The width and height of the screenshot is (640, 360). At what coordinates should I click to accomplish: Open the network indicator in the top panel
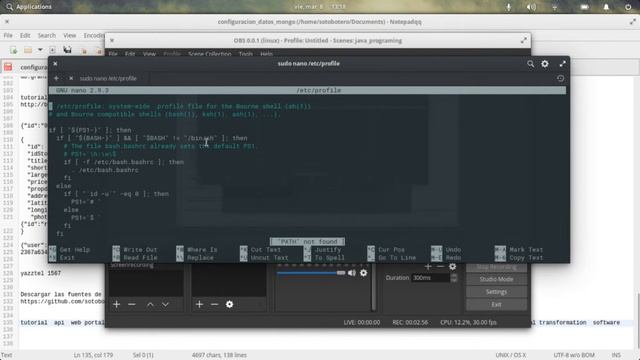point(554,7)
